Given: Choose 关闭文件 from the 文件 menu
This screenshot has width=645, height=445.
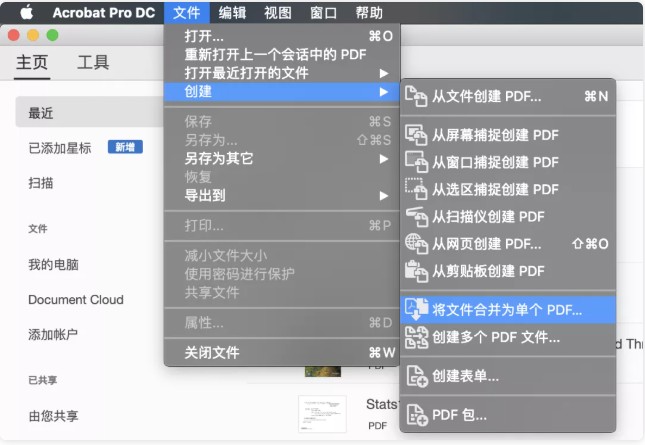Looking at the screenshot, I should 212,352.
